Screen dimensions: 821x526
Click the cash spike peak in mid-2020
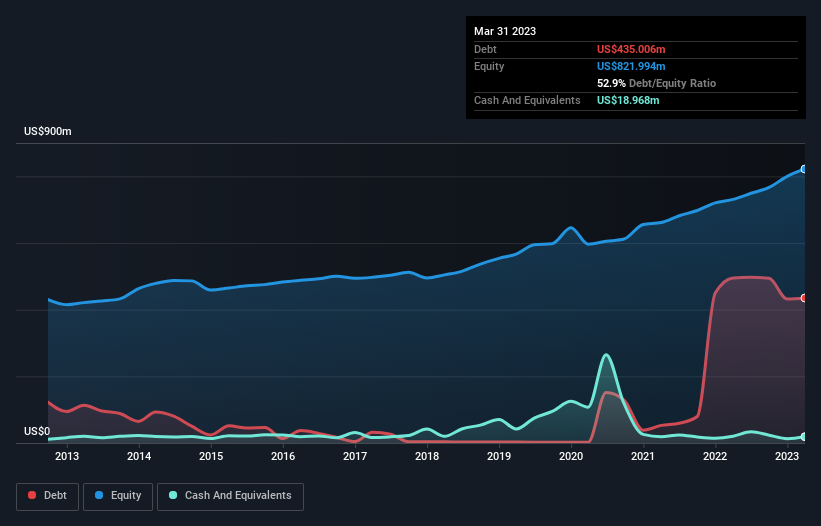click(x=606, y=355)
